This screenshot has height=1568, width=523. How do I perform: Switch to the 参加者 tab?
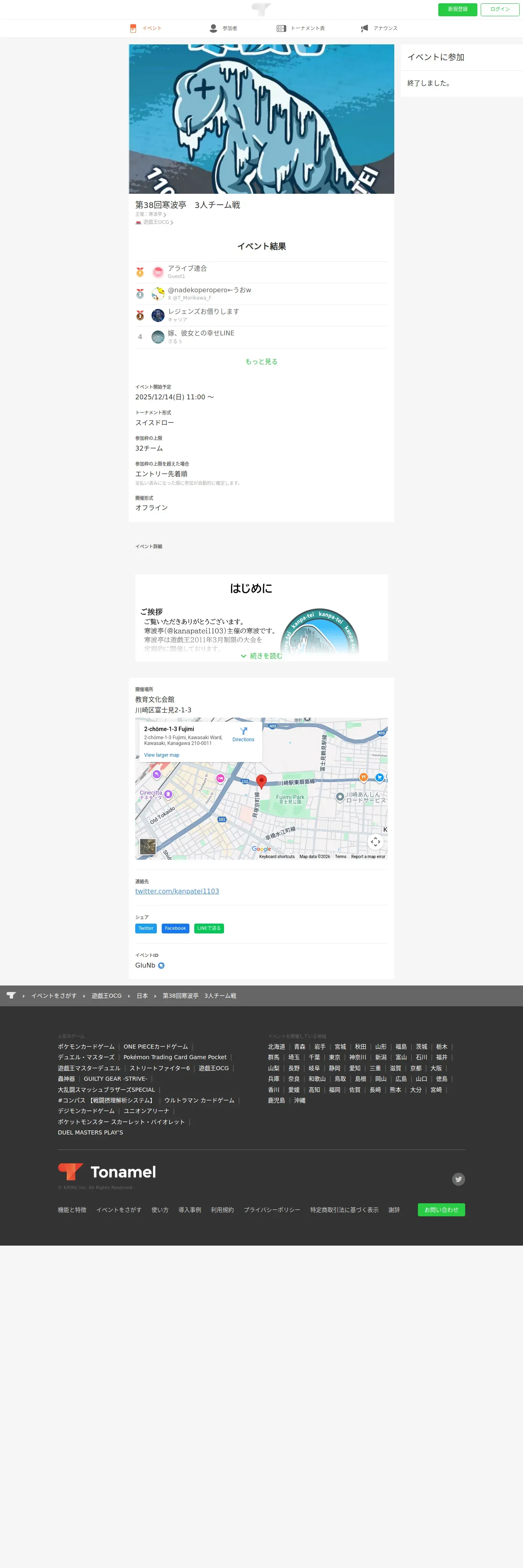[x=224, y=28]
